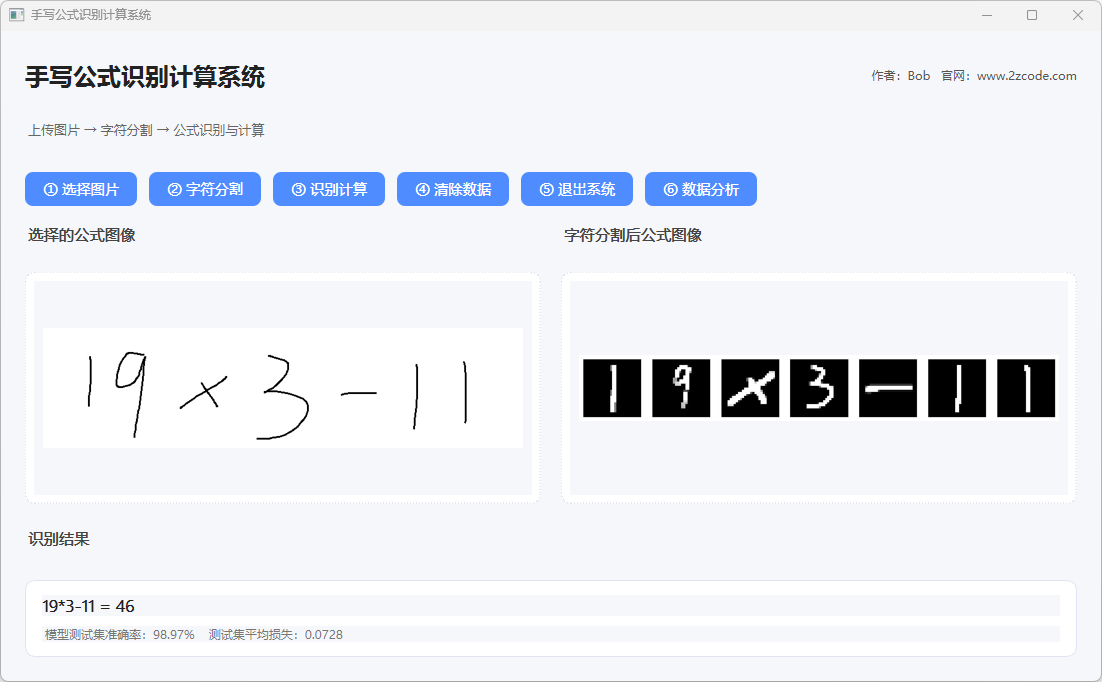Click the handwritten 19×3−11 formula image
Viewport: 1102px width, 682px height.
pos(283,388)
